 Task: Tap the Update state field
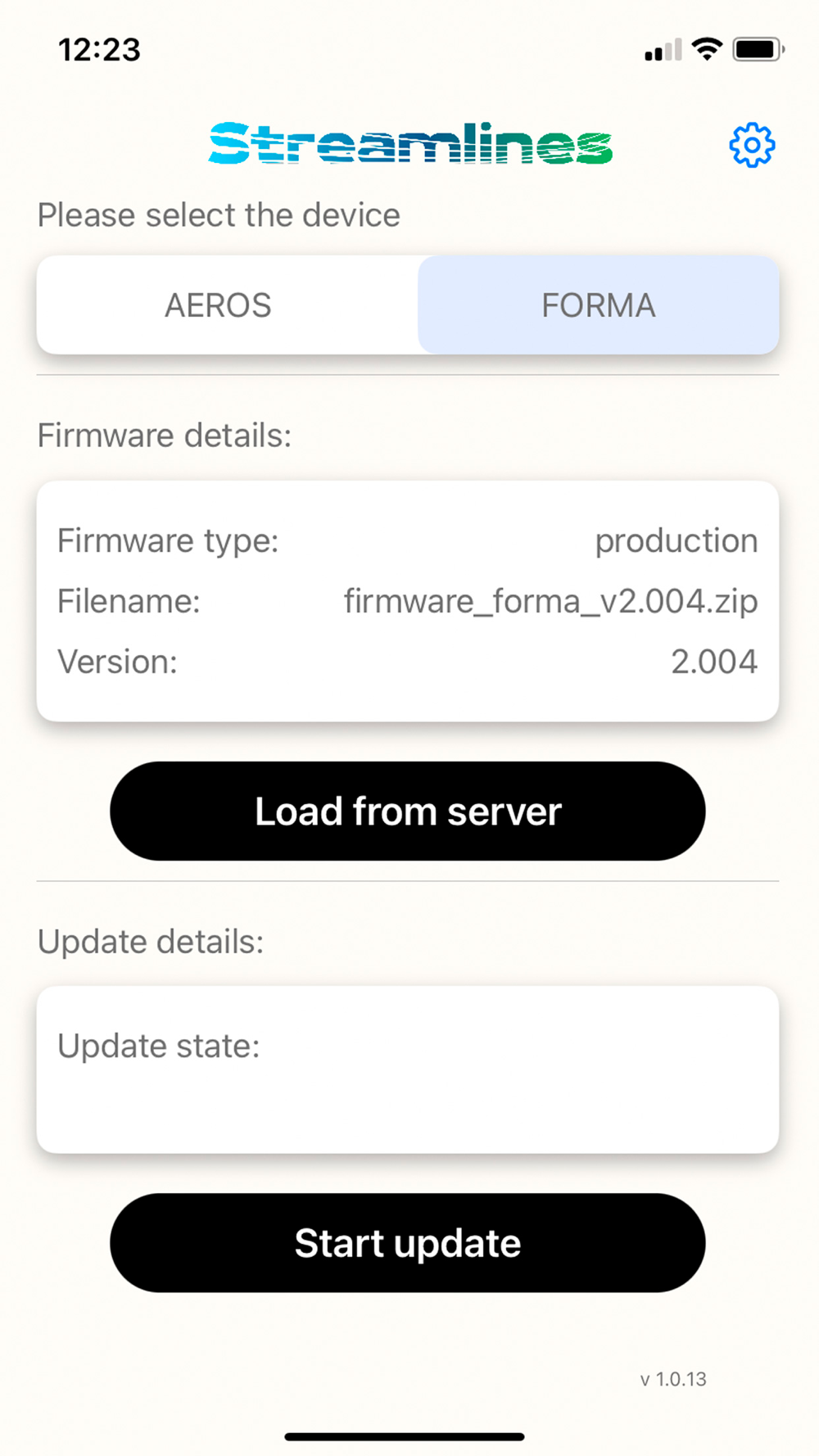tap(408, 1069)
